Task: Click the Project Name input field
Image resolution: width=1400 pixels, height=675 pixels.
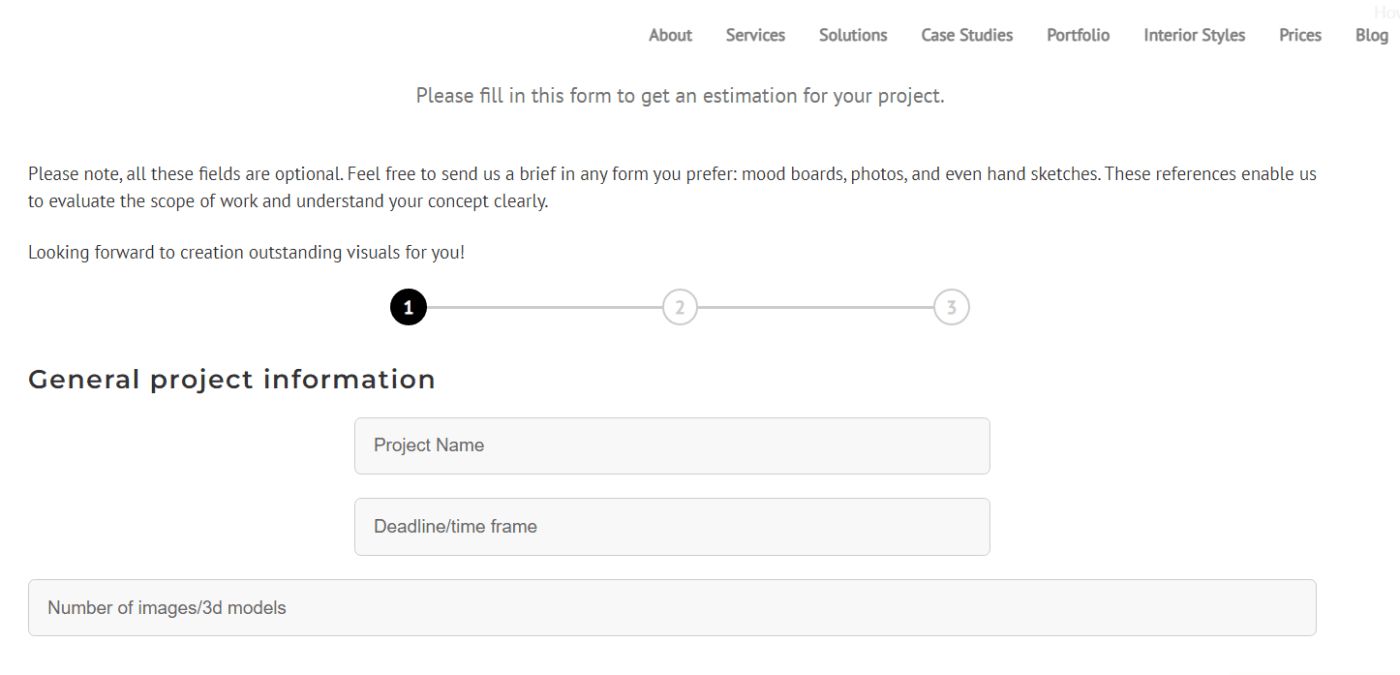Action: [671, 445]
